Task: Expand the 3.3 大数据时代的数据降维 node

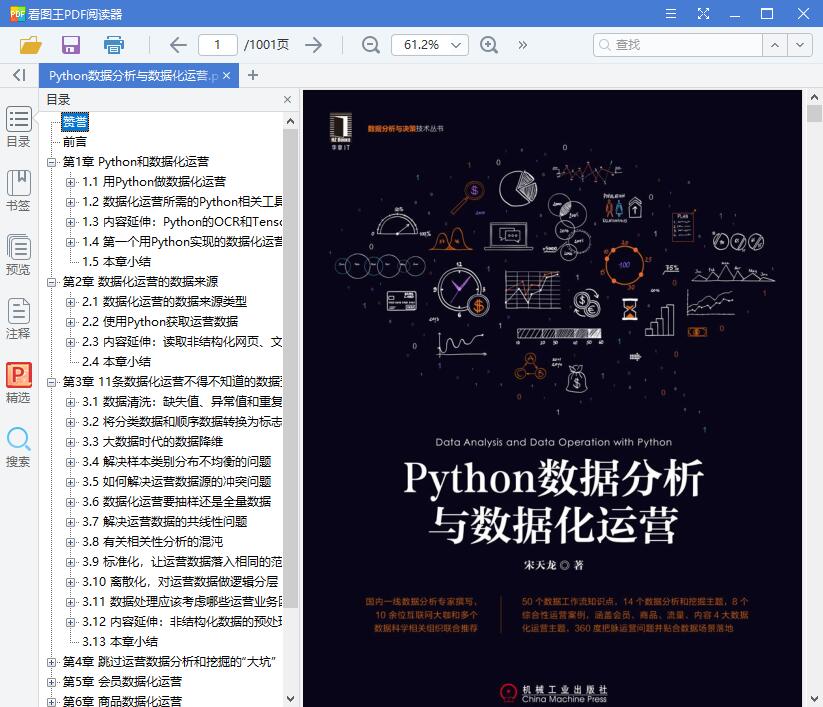Action: tap(70, 442)
